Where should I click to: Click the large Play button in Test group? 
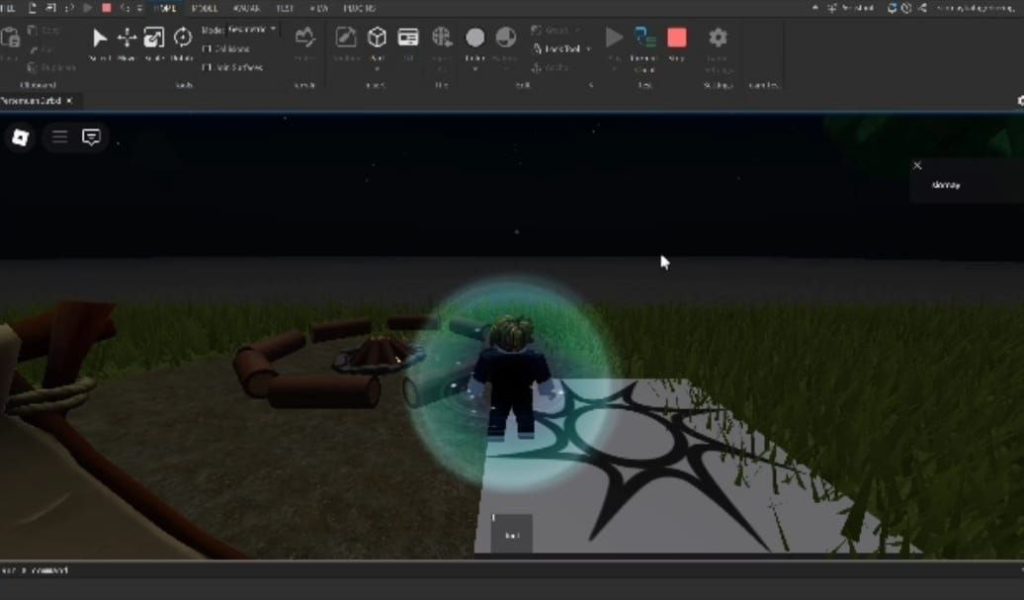614,37
